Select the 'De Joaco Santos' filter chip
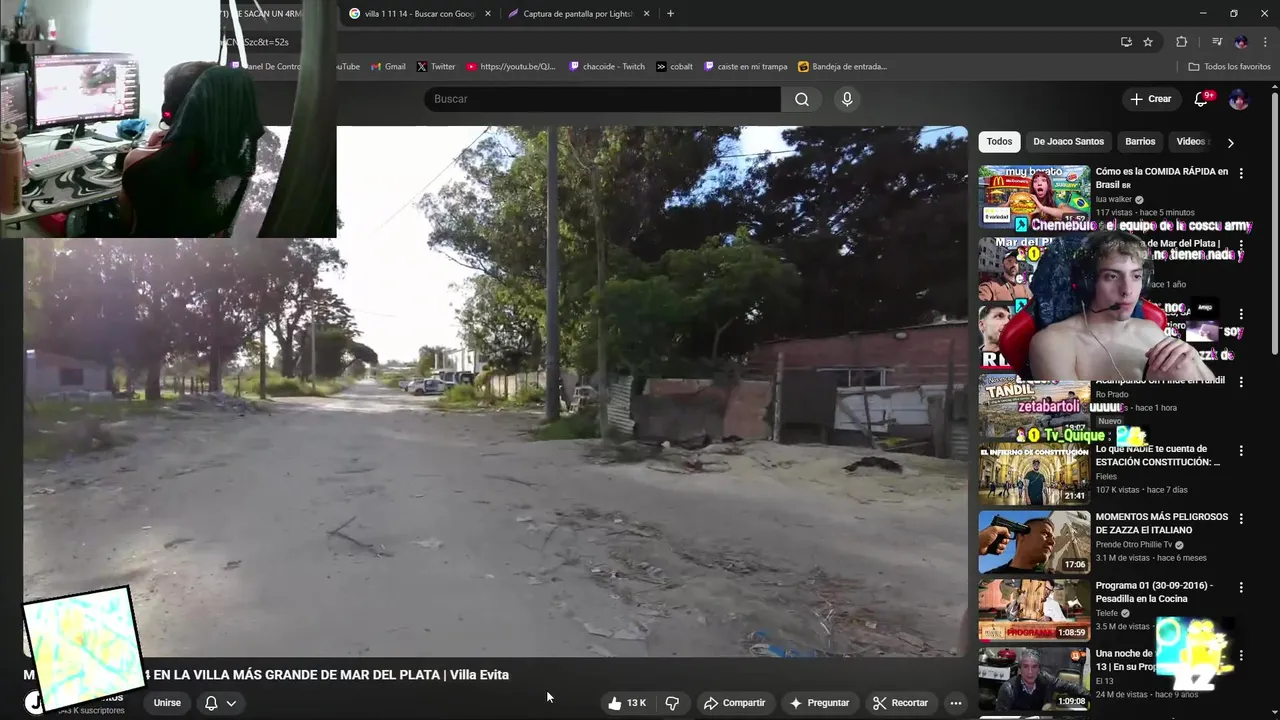This screenshot has width=1280, height=720. pyautogui.click(x=1068, y=142)
